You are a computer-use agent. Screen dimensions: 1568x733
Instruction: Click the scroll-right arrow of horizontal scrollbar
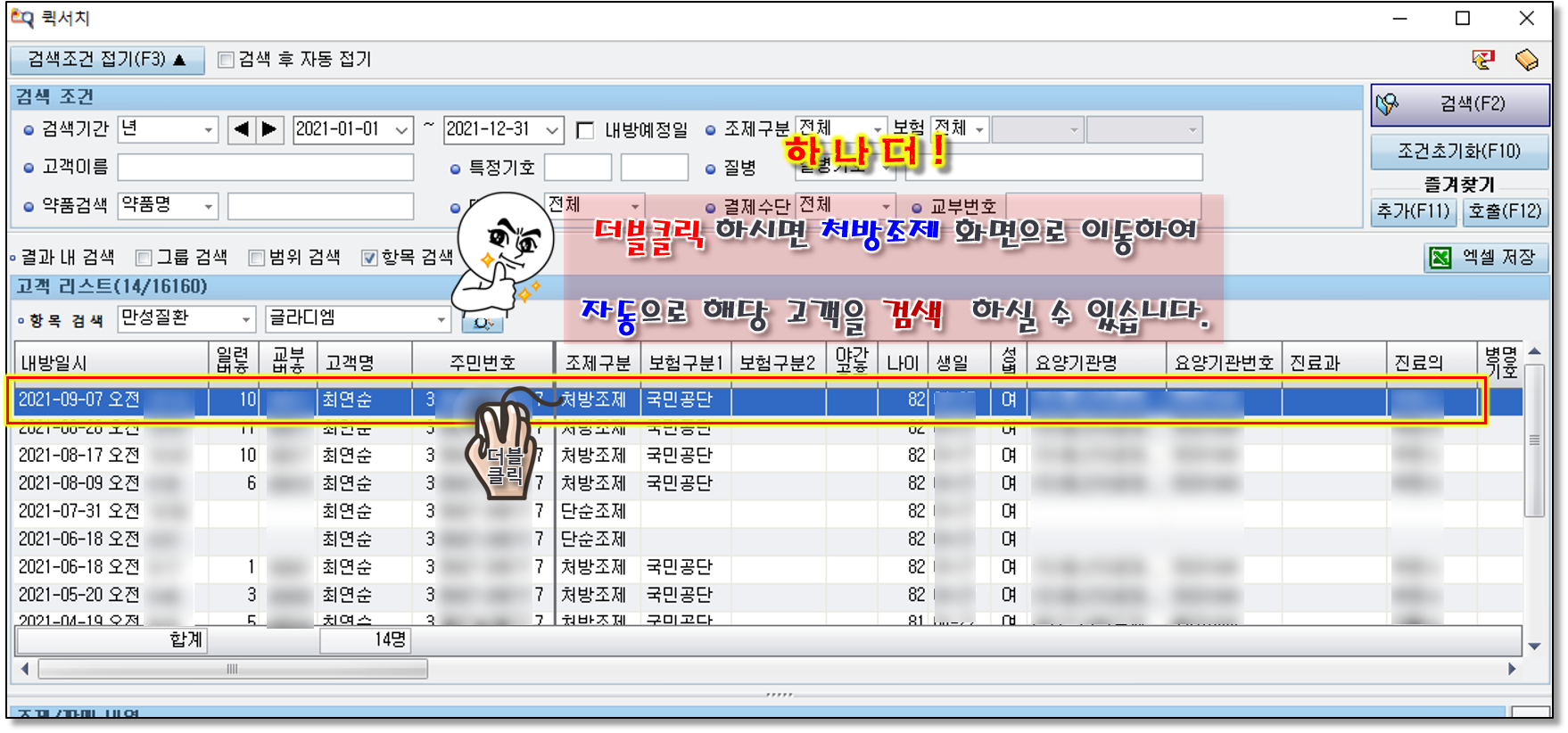point(1512,669)
